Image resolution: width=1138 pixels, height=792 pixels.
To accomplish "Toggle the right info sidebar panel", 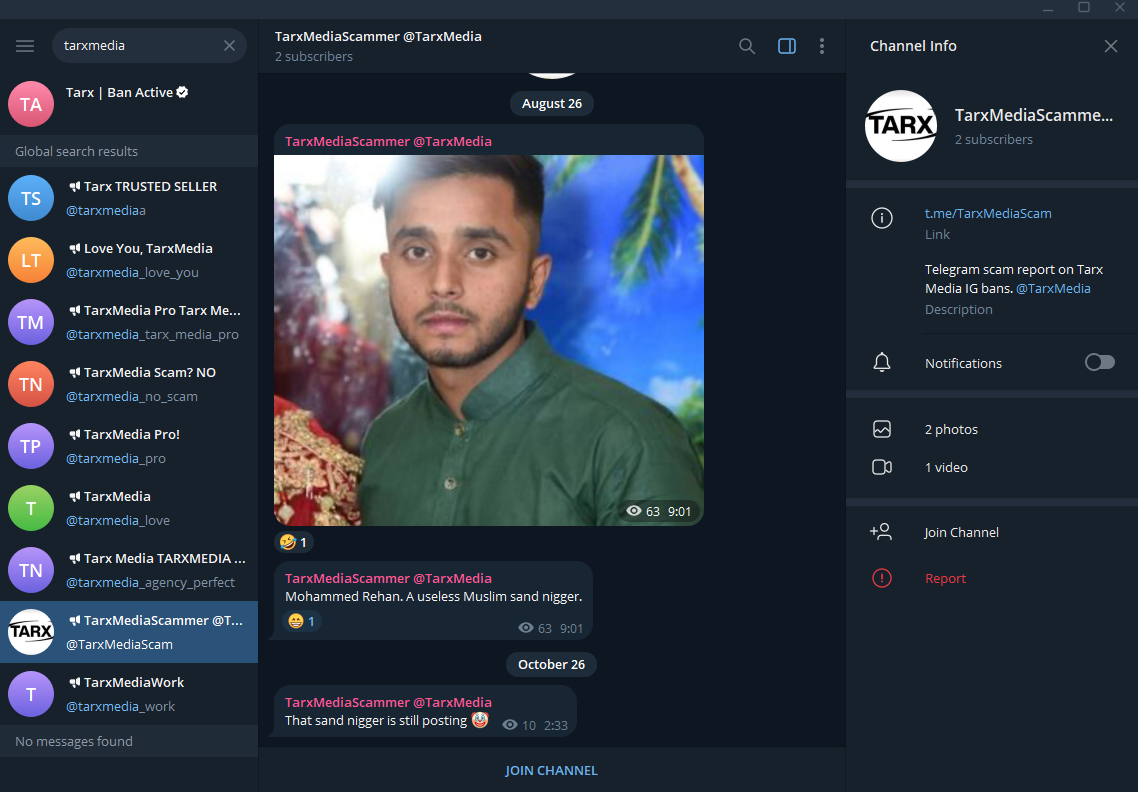I will pos(787,46).
